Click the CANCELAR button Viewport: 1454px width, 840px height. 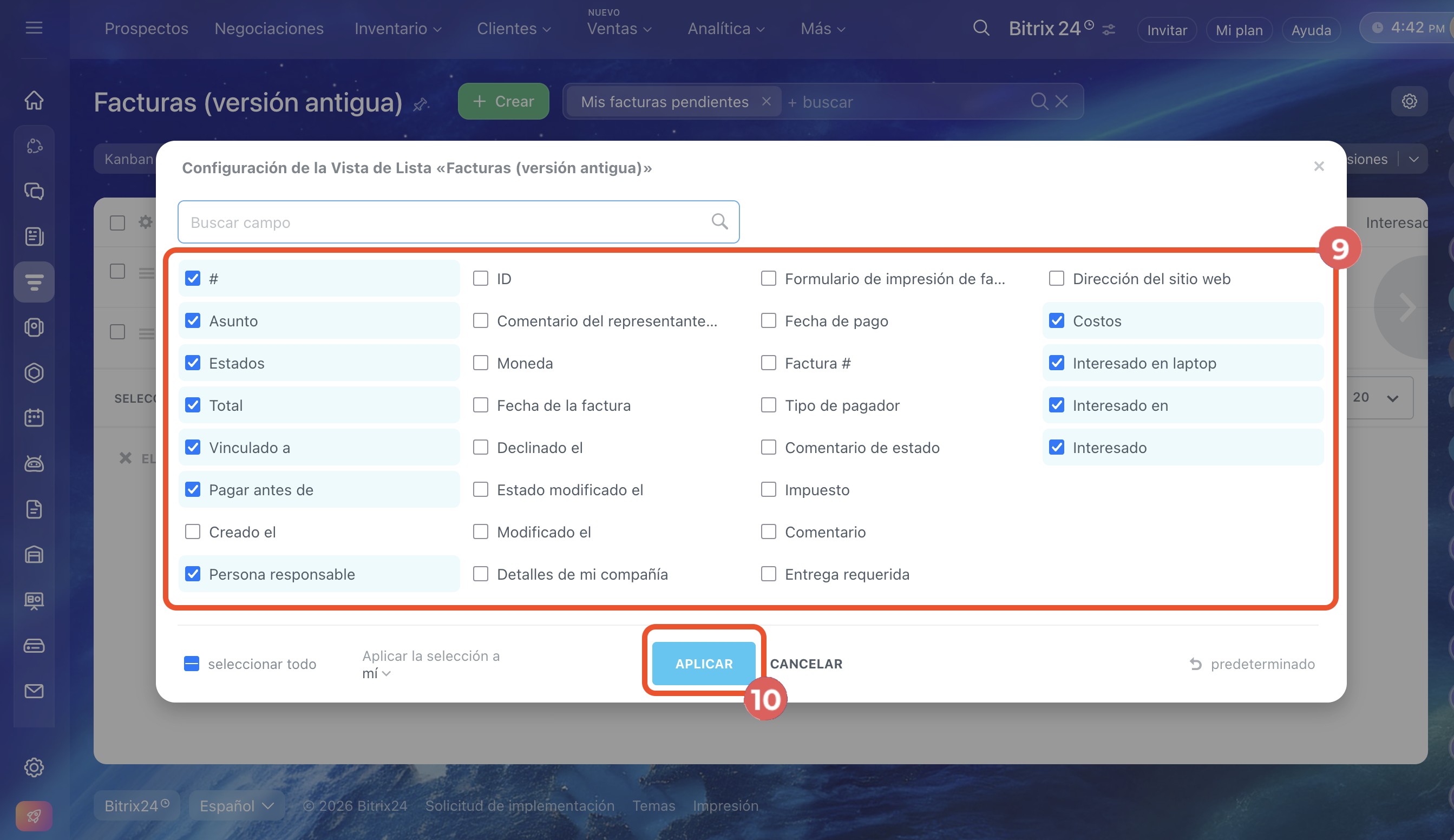pyautogui.click(x=806, y=664)
